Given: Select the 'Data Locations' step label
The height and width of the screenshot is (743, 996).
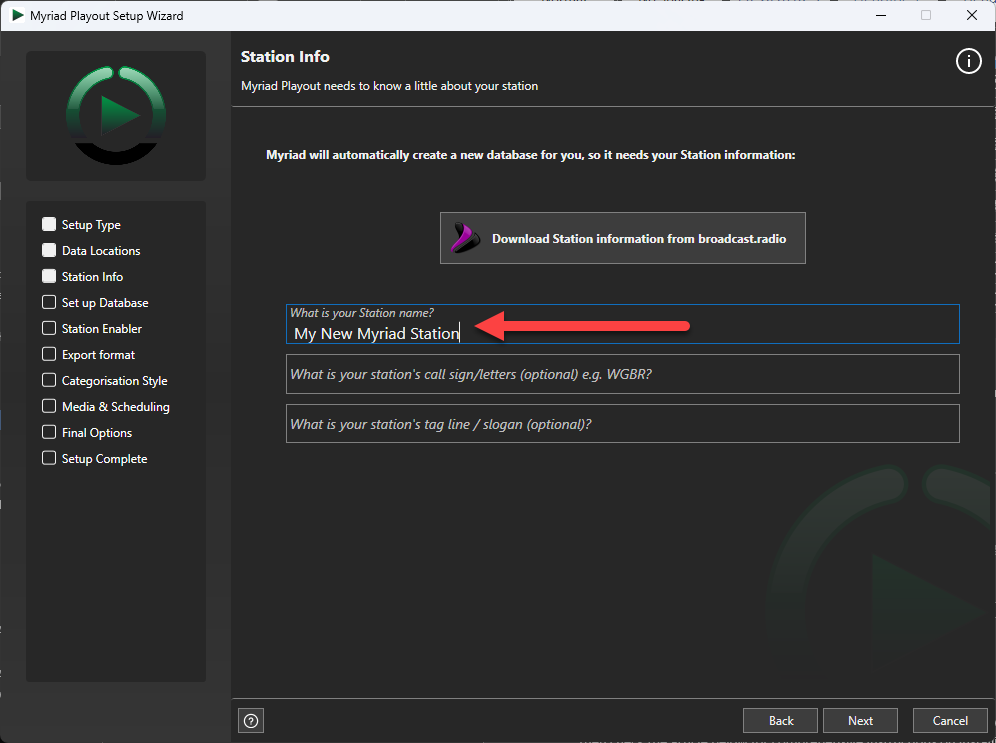Looking at the screenshot, I should 101,251.
